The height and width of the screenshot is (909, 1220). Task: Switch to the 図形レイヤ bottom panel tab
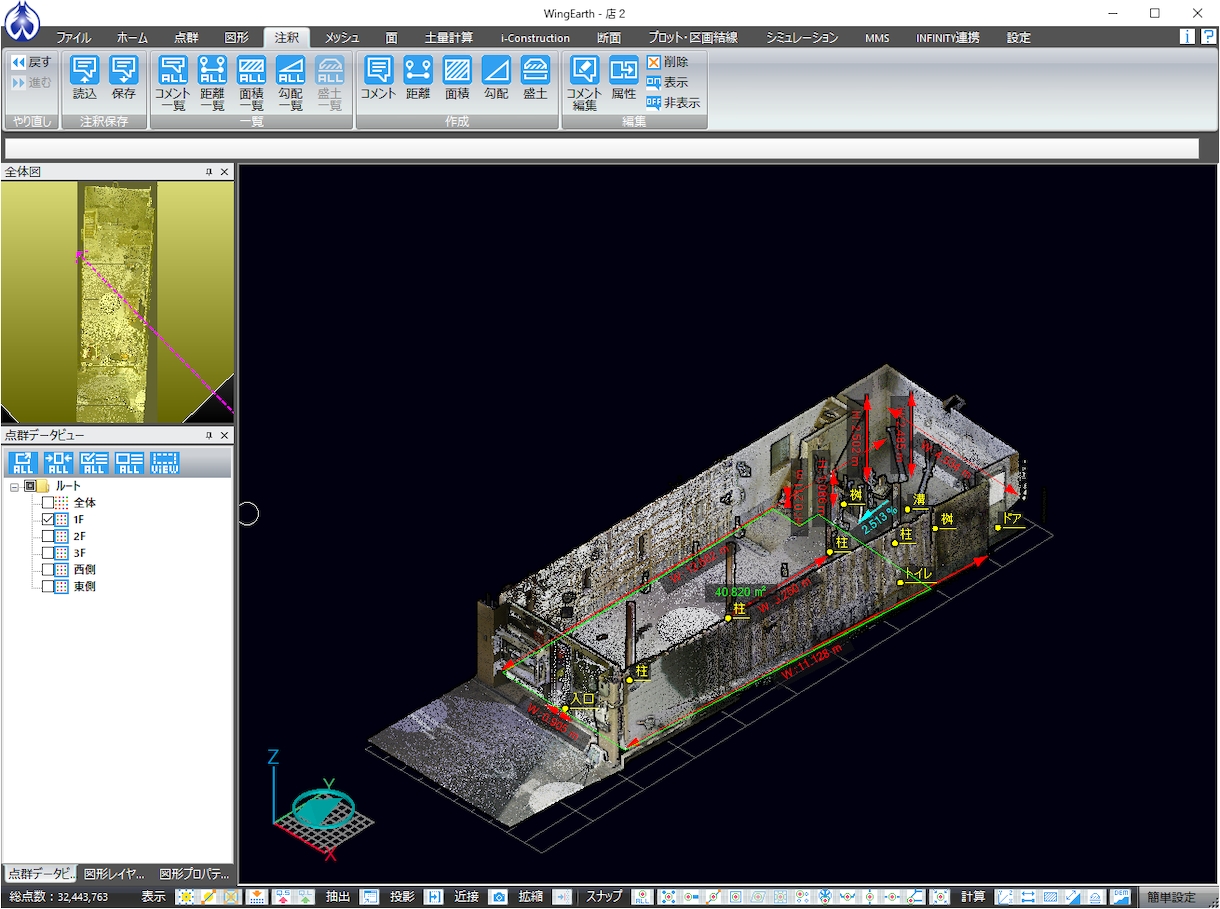click(x=114, y=873)
